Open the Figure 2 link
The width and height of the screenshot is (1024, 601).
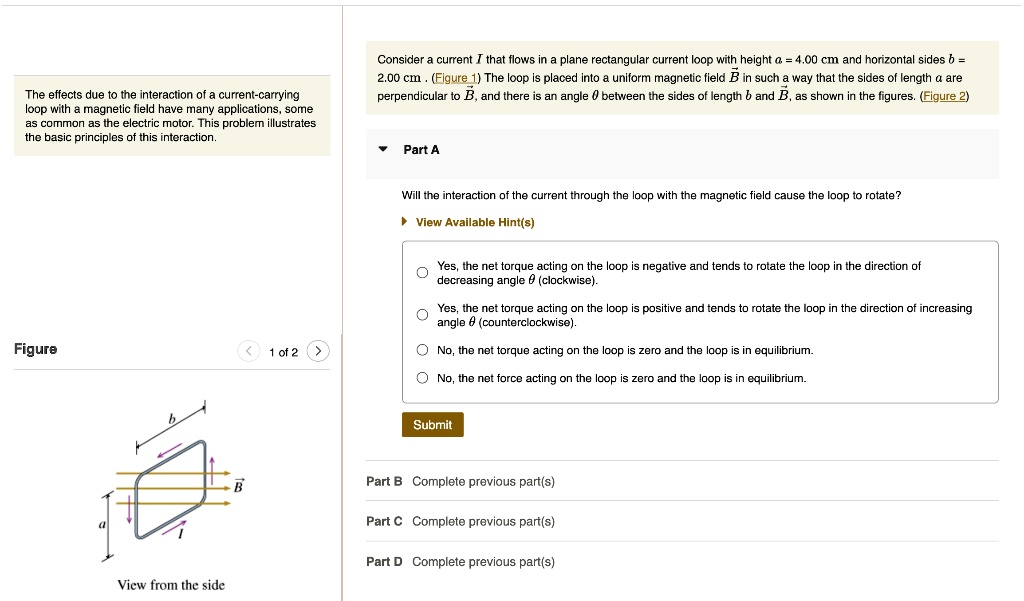coord(944,96)
